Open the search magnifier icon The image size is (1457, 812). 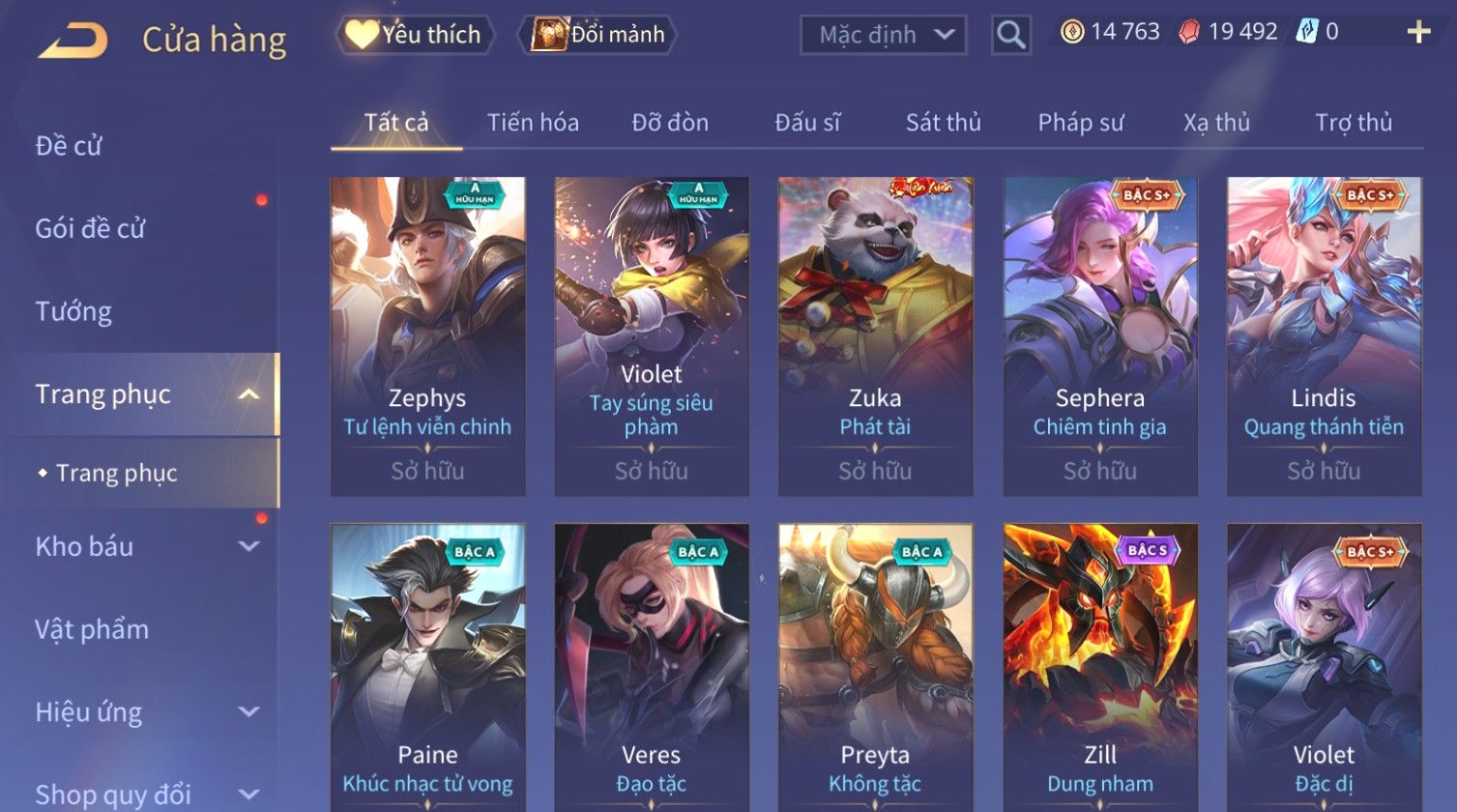point(1010,36)
